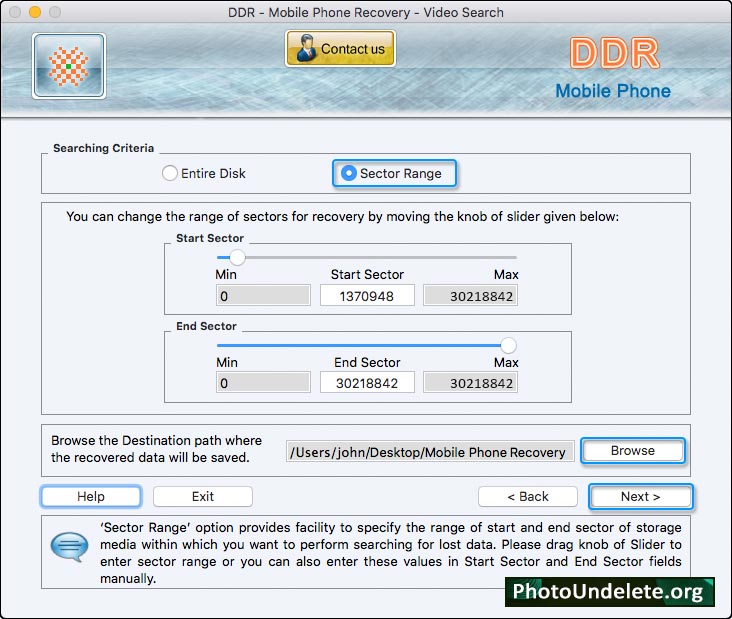The height and width of the screenshot is (619, 732).
Task: Click the DDR application logo icon
Action: pyautogui.click(x=69, y=66)
